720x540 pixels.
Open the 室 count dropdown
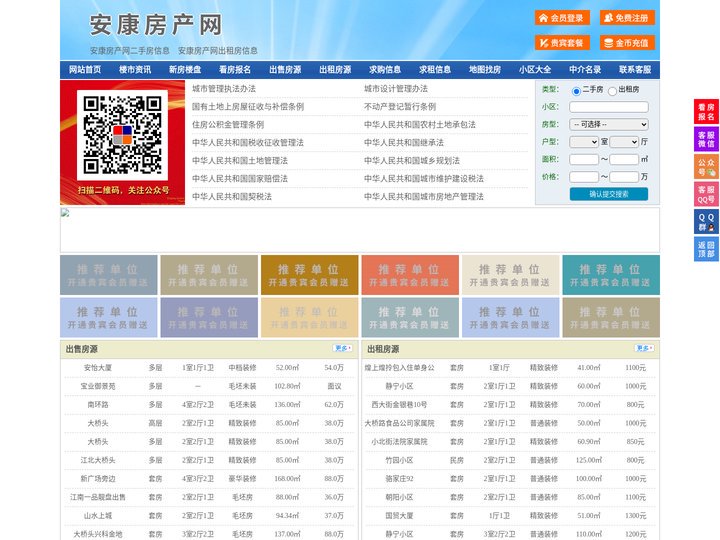[584, 142]
